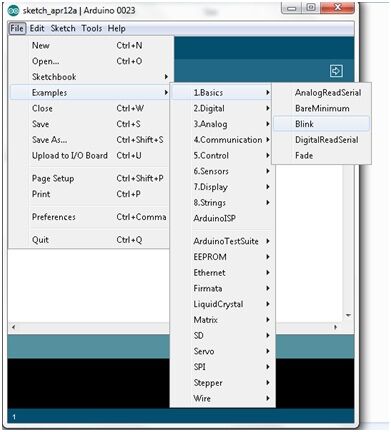391x432 pixels.
Task: Open the Tools menu
Action: (x=92, y=29)
